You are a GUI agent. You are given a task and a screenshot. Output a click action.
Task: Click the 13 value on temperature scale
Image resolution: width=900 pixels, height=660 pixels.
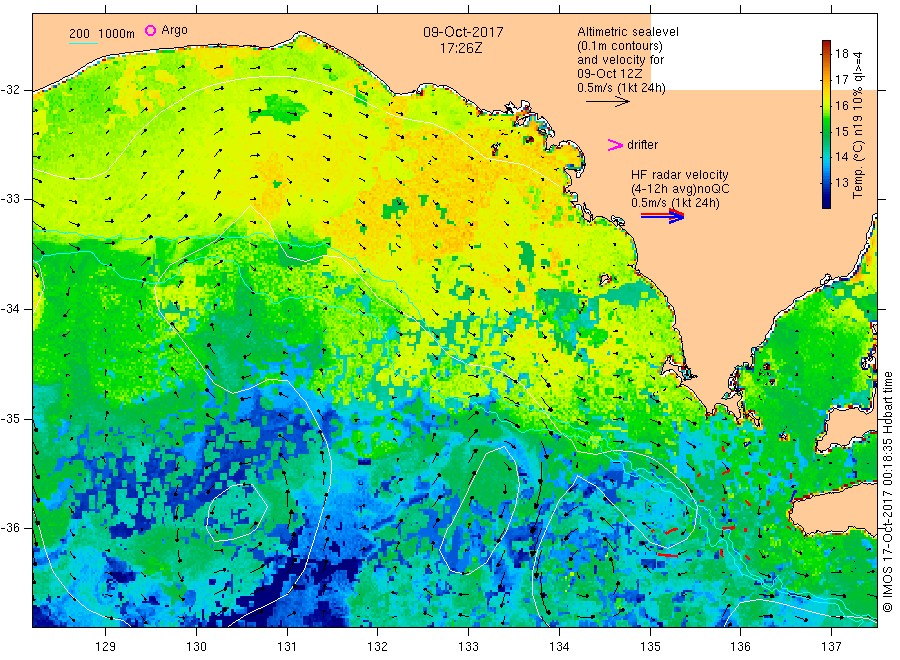pyautogui.click(x=841, y=183)
